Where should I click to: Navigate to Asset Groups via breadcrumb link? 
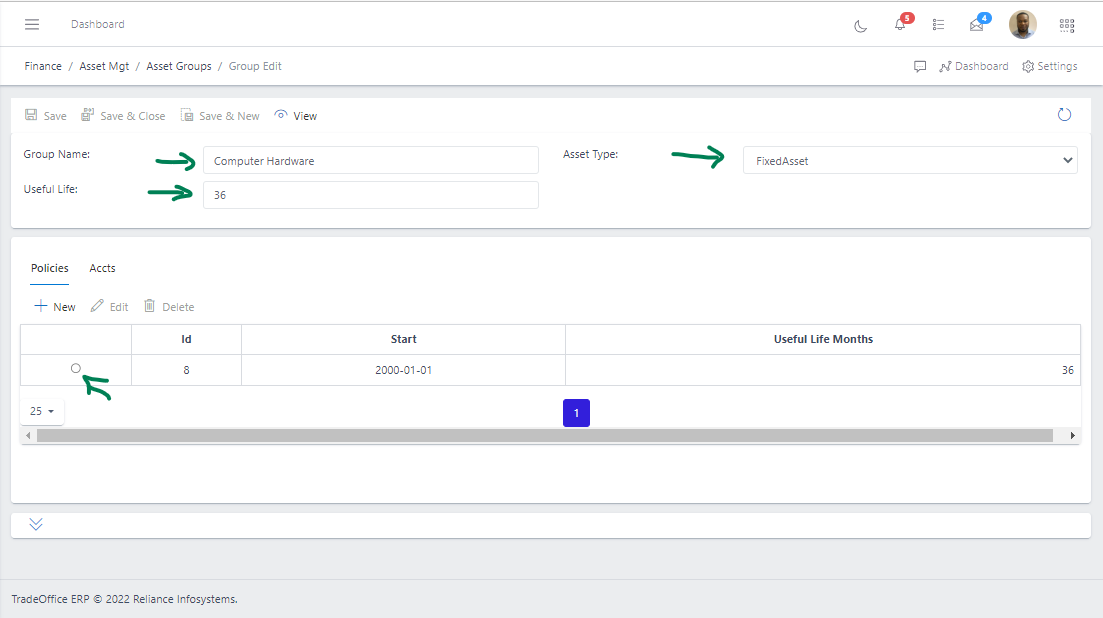tap(178, 66)
